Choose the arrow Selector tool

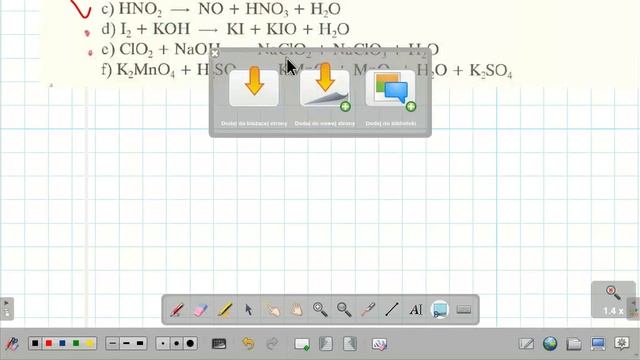pyautogui.click(x=248, y=310)
